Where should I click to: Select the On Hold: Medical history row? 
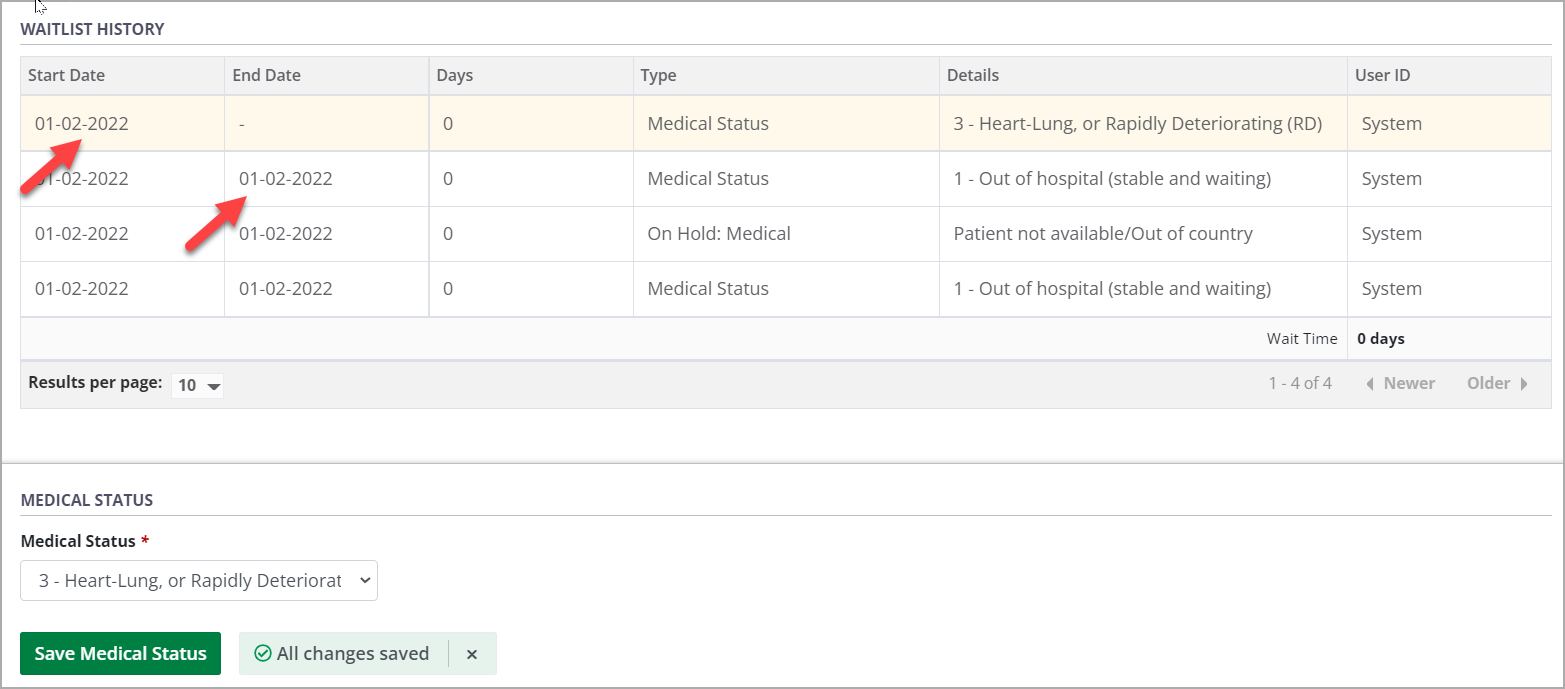tap(718, 234)
